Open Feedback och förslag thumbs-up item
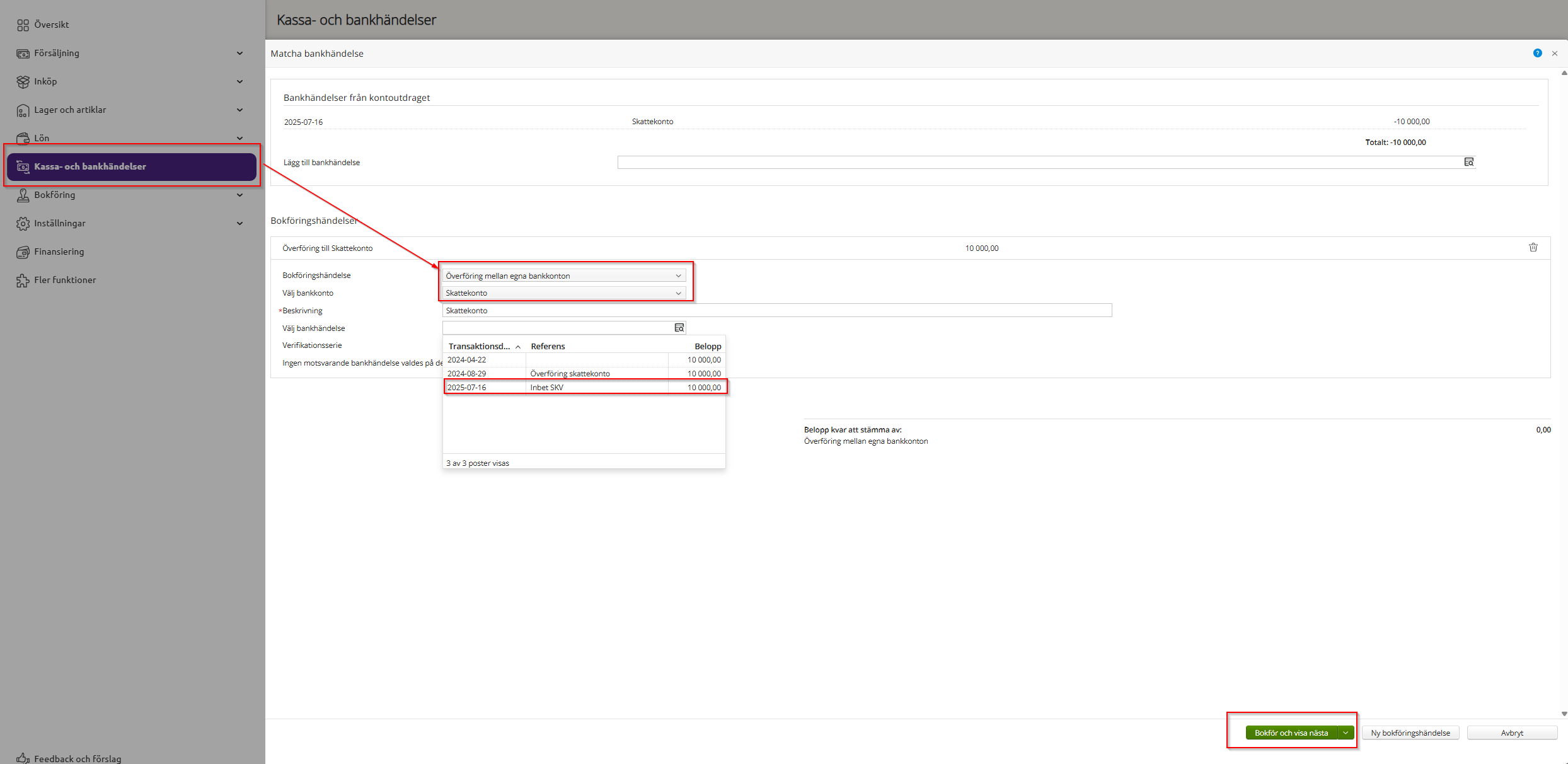This screenshot has height=764, width=1568. coord(77,758)
